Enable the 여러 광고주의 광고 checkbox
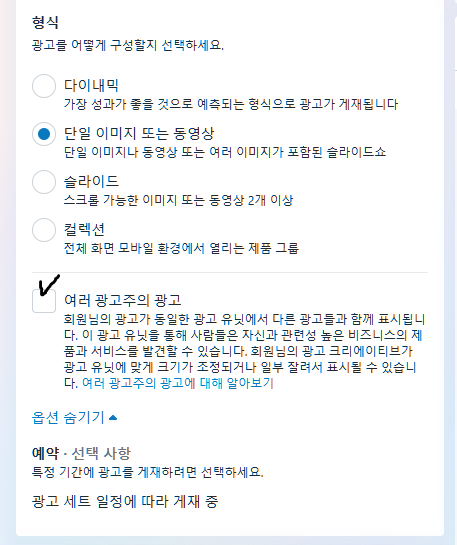Image resolution: width=457 pixels, height=545 pixels. pyautogui.click(x=44, y=301)
